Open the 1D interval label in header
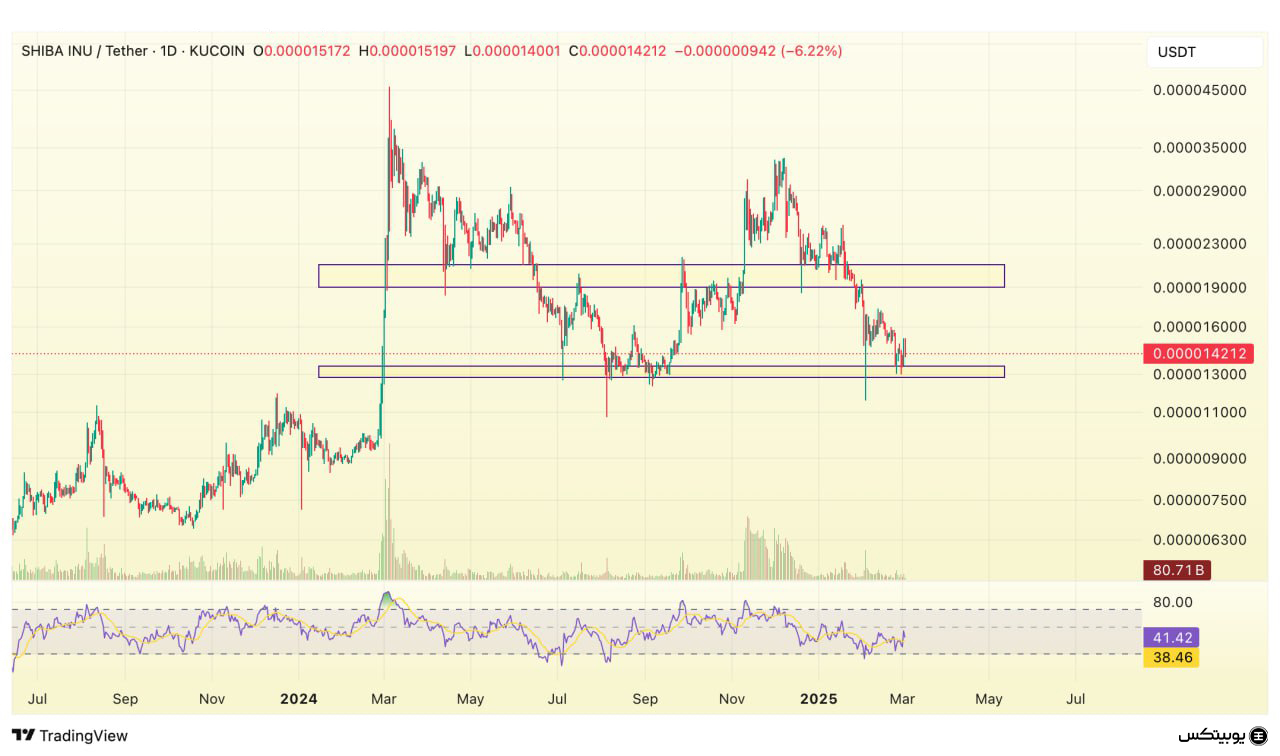1280x756 pixels. pyautogui.click(x=165, y=50)
